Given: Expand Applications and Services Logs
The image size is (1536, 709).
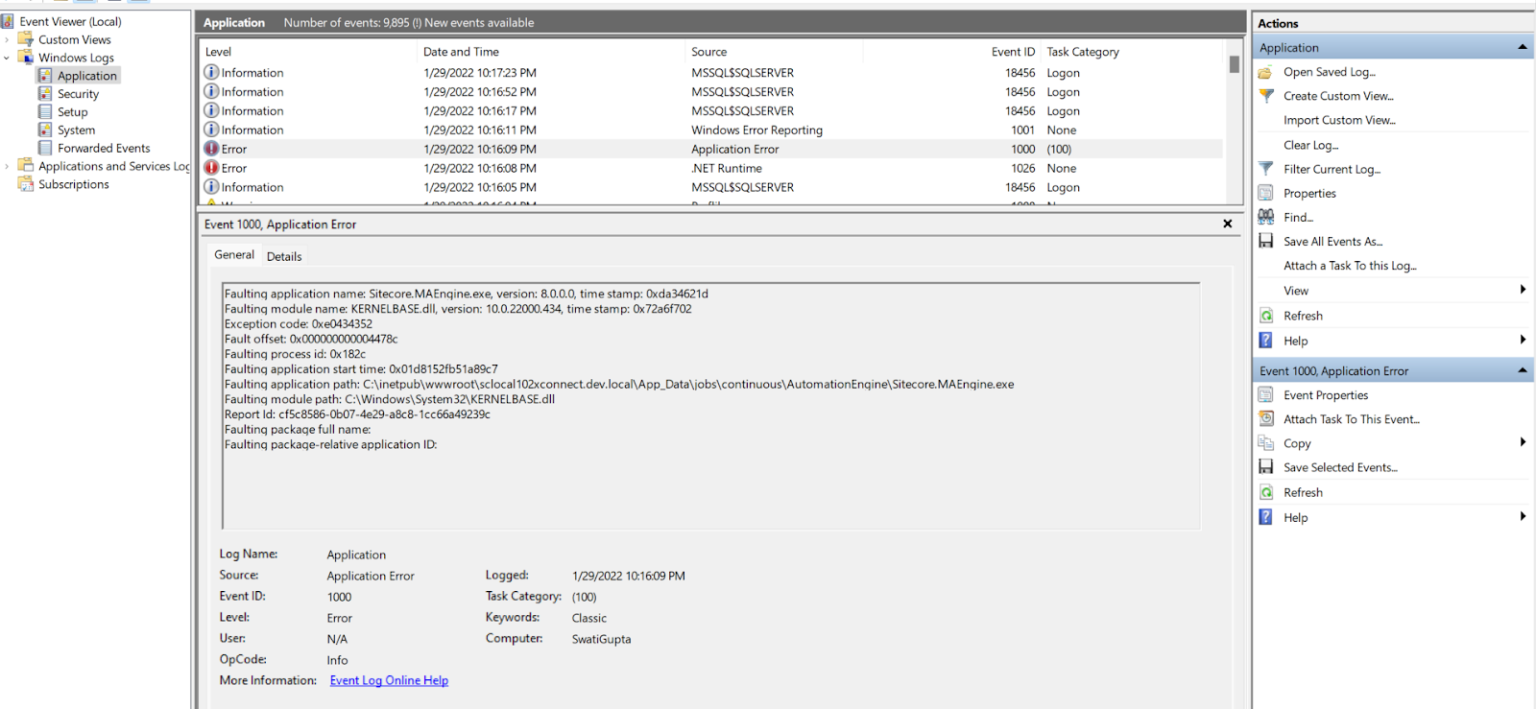Looking at the screenshot, I should (6, 166).
